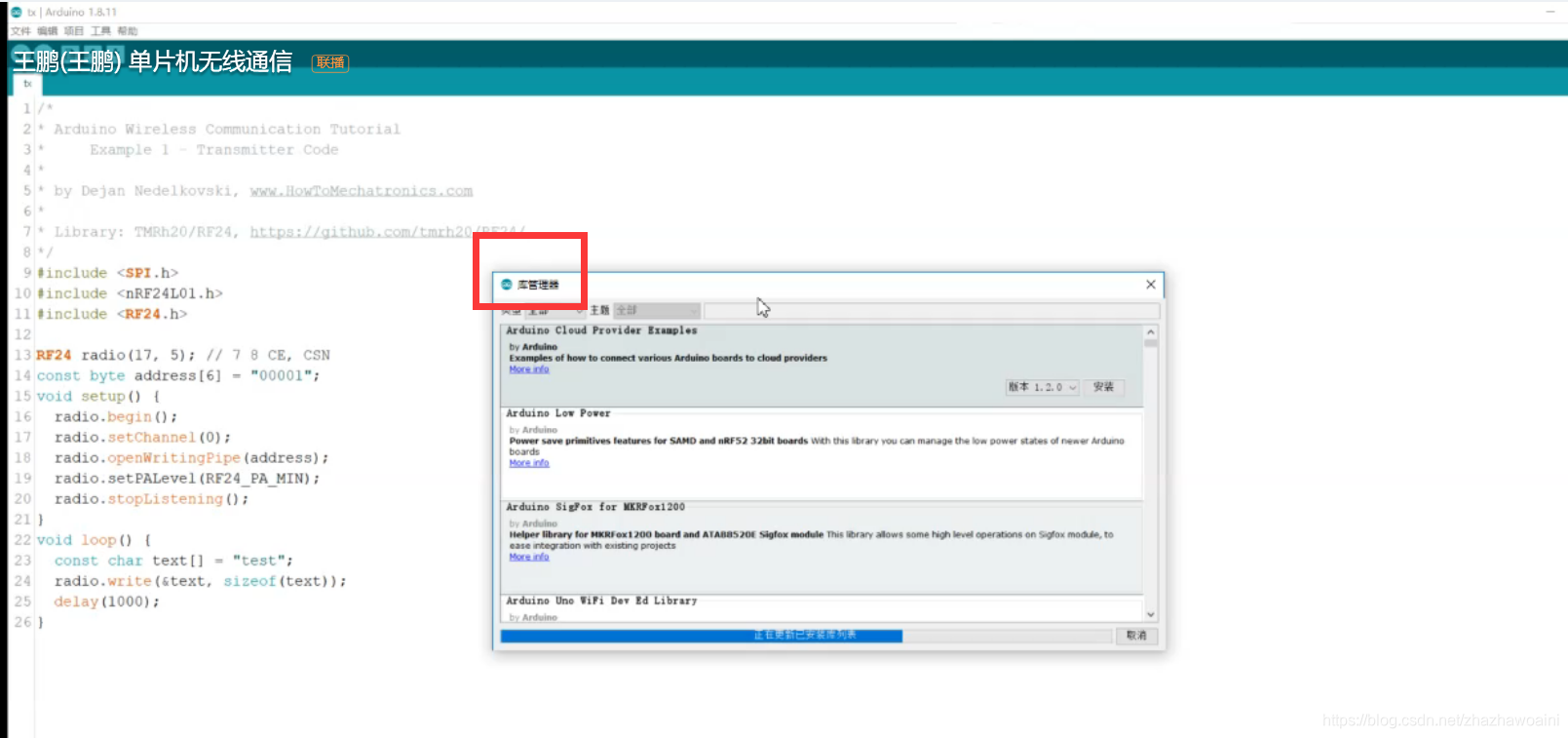Click the library search input field

pyautogui.click(x=932, y=310)
